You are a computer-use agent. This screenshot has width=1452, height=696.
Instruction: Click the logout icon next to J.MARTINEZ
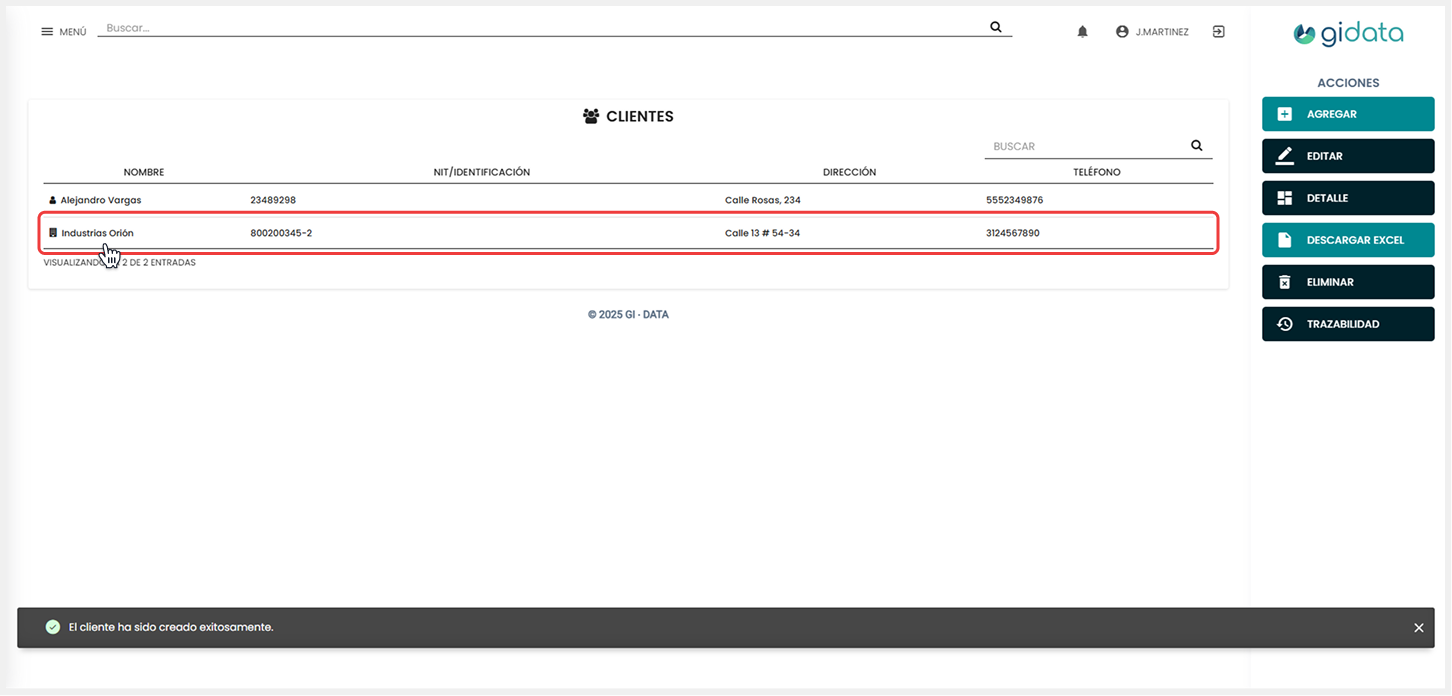tap(1218, 32)
